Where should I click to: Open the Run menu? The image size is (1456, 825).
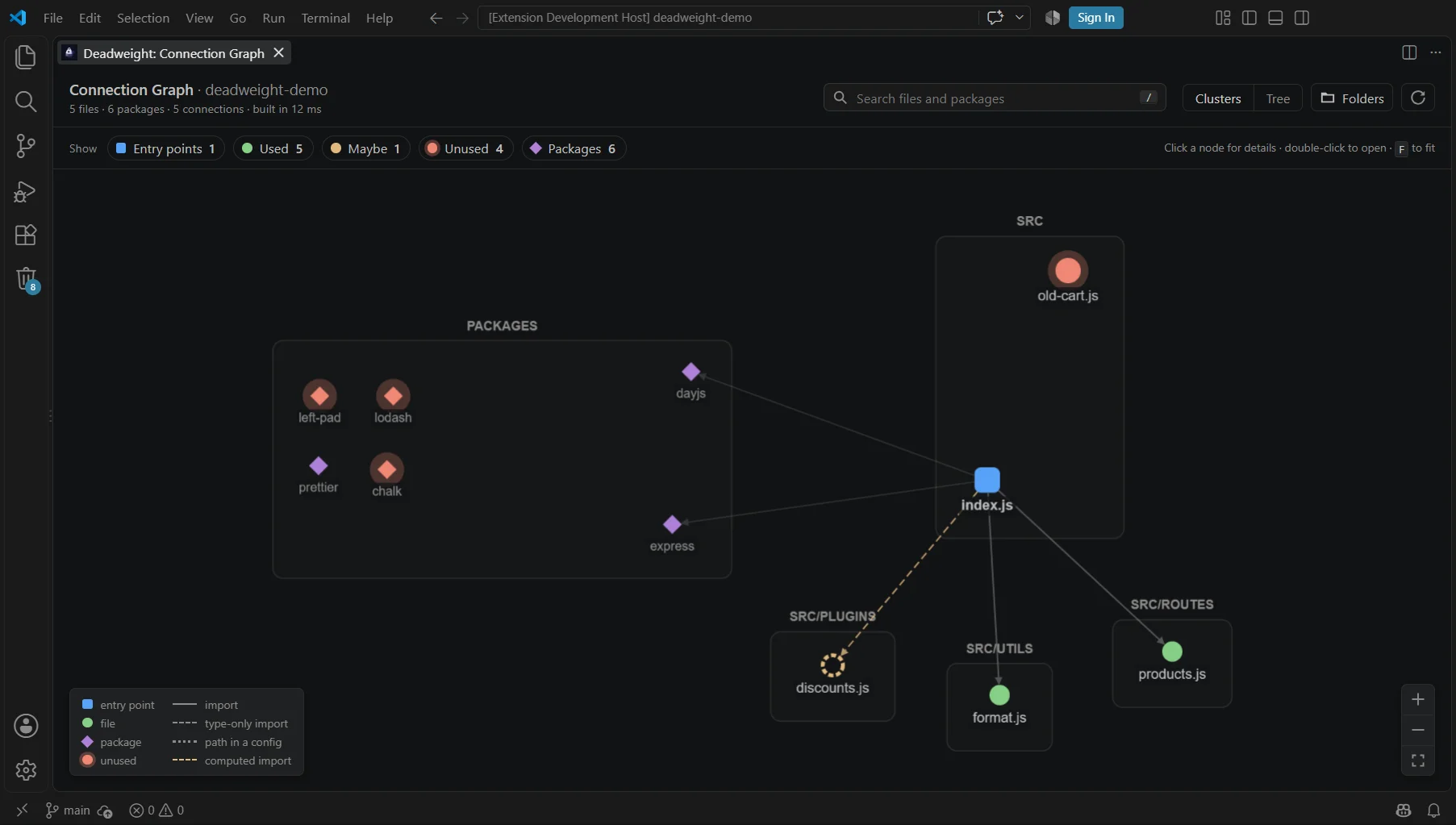pyautogui.click(x=273, y=18)
